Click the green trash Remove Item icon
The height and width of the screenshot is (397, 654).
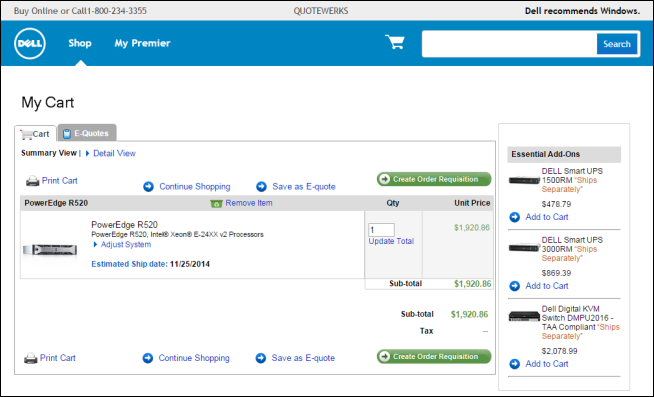216,204
